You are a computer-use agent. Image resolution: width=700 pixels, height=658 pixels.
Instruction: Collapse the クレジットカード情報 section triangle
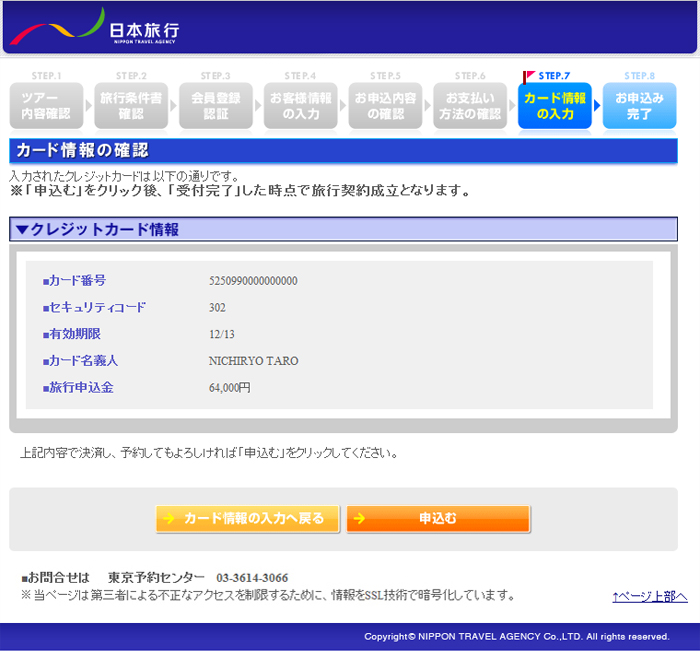22,230
